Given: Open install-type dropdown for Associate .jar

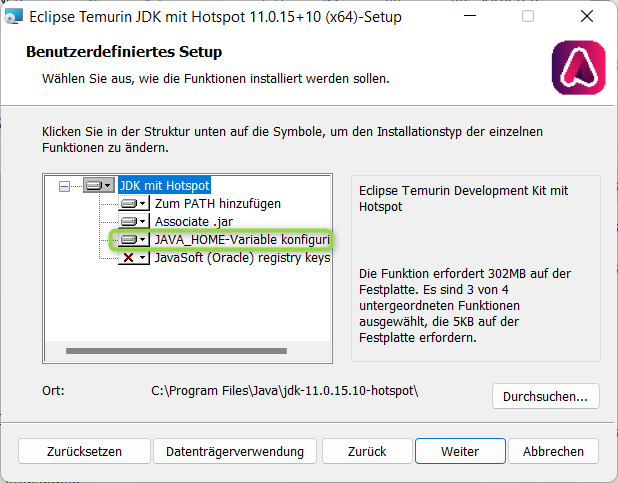Looking at the screenshot, I should pyautogui.click(x=134, y=222).
